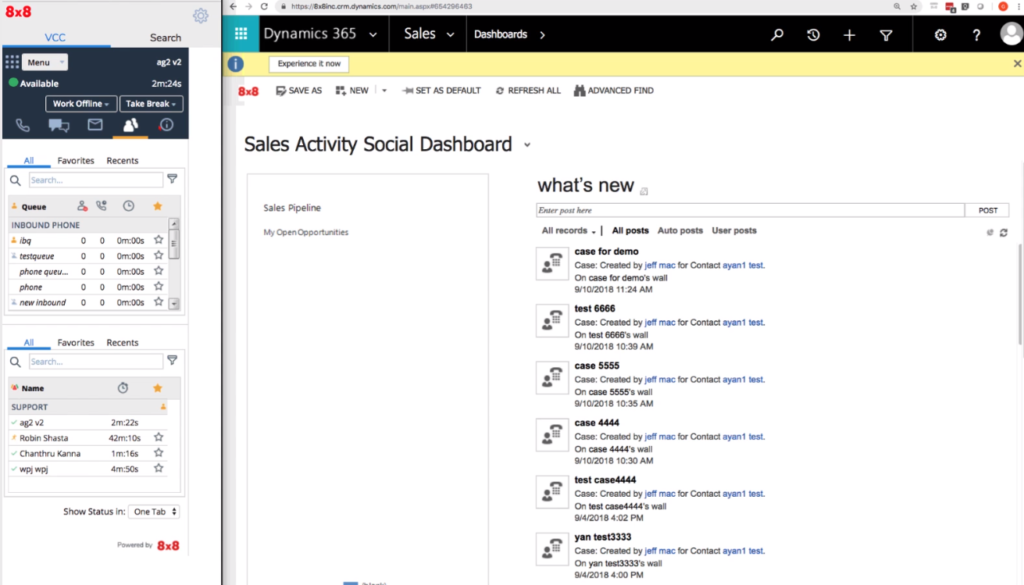Open jeff mac link under case for demo

[660, 265]
